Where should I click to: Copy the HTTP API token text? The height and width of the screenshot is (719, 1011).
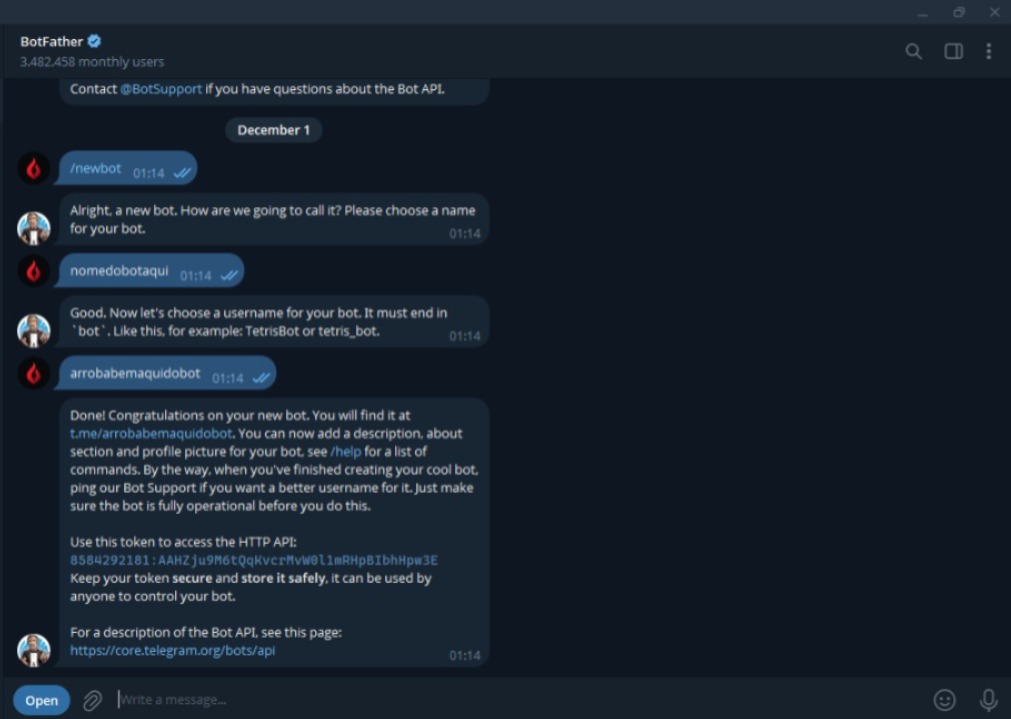[x=254, y=560]
